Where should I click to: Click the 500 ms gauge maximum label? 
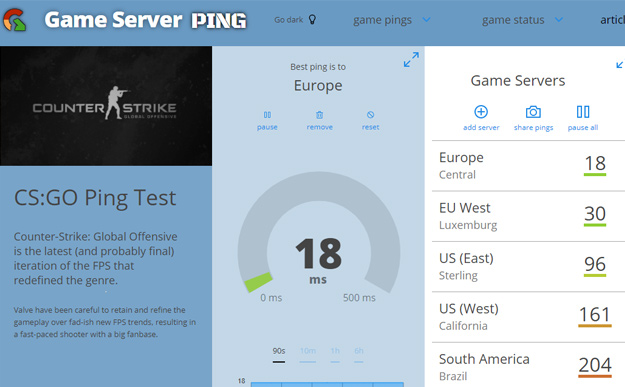pos(359,298)
